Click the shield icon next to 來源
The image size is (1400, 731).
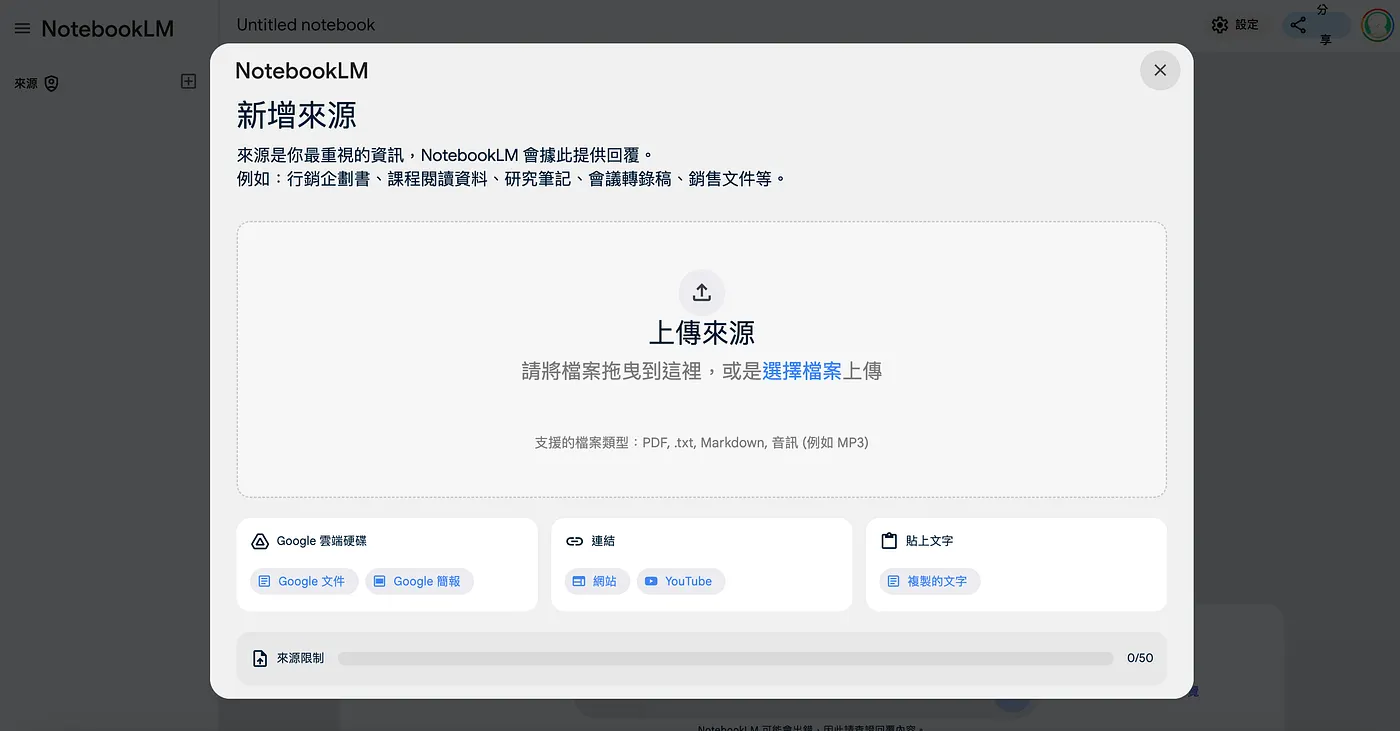pyautogui.click(x=52, y=84)
